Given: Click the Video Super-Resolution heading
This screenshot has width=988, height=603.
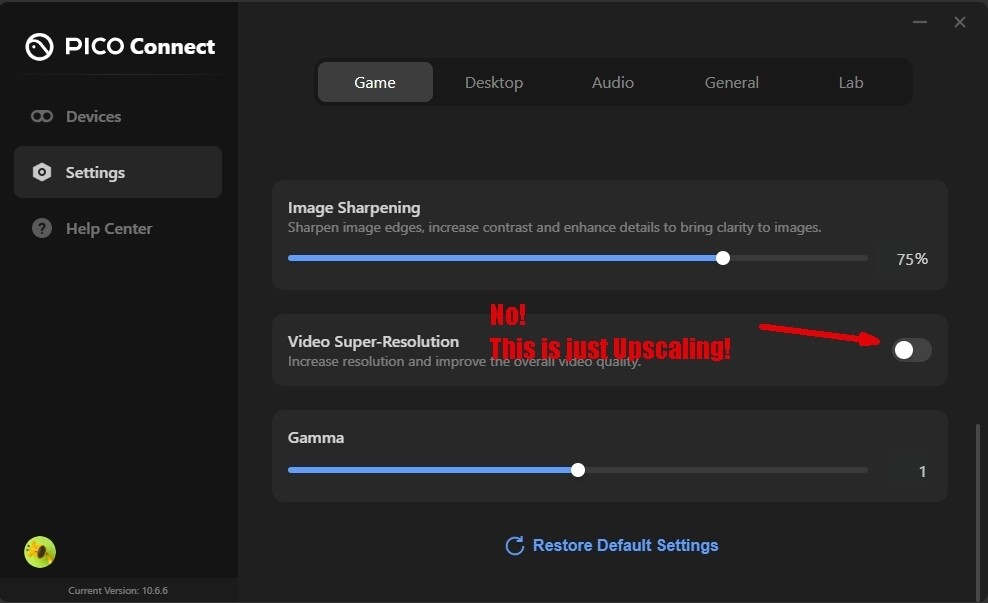Looking at the screenshot, I should coord(374,342).
